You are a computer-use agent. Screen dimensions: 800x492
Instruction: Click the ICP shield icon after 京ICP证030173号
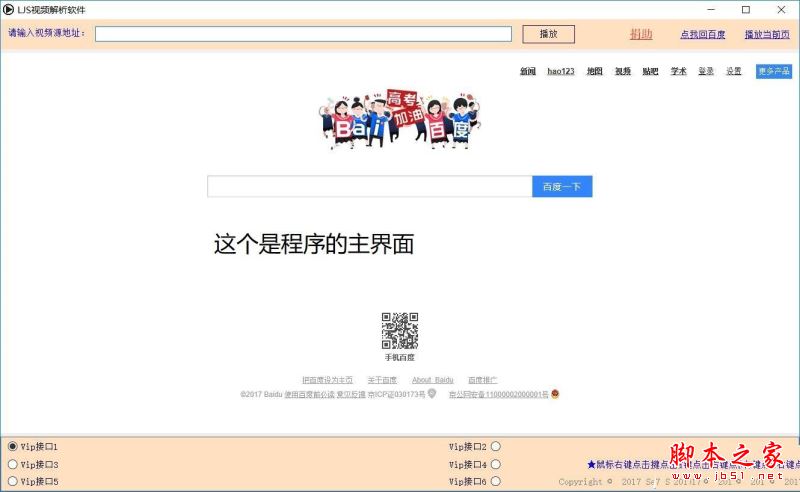coord(432,393)
